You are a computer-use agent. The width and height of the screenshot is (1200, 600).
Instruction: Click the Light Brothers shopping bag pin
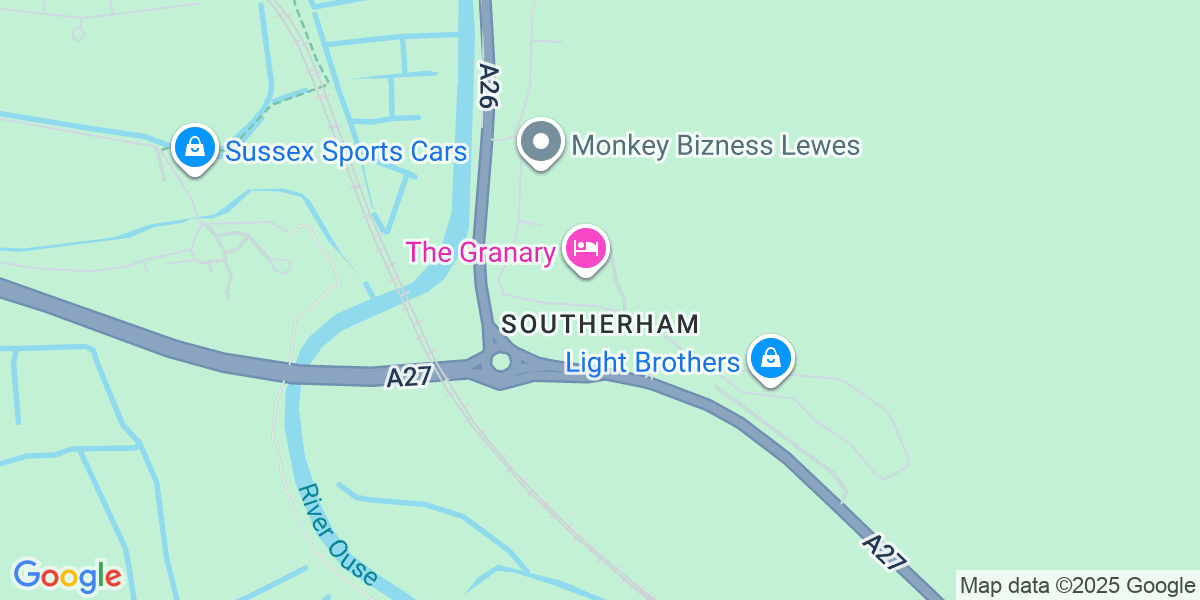pos(770,359)
